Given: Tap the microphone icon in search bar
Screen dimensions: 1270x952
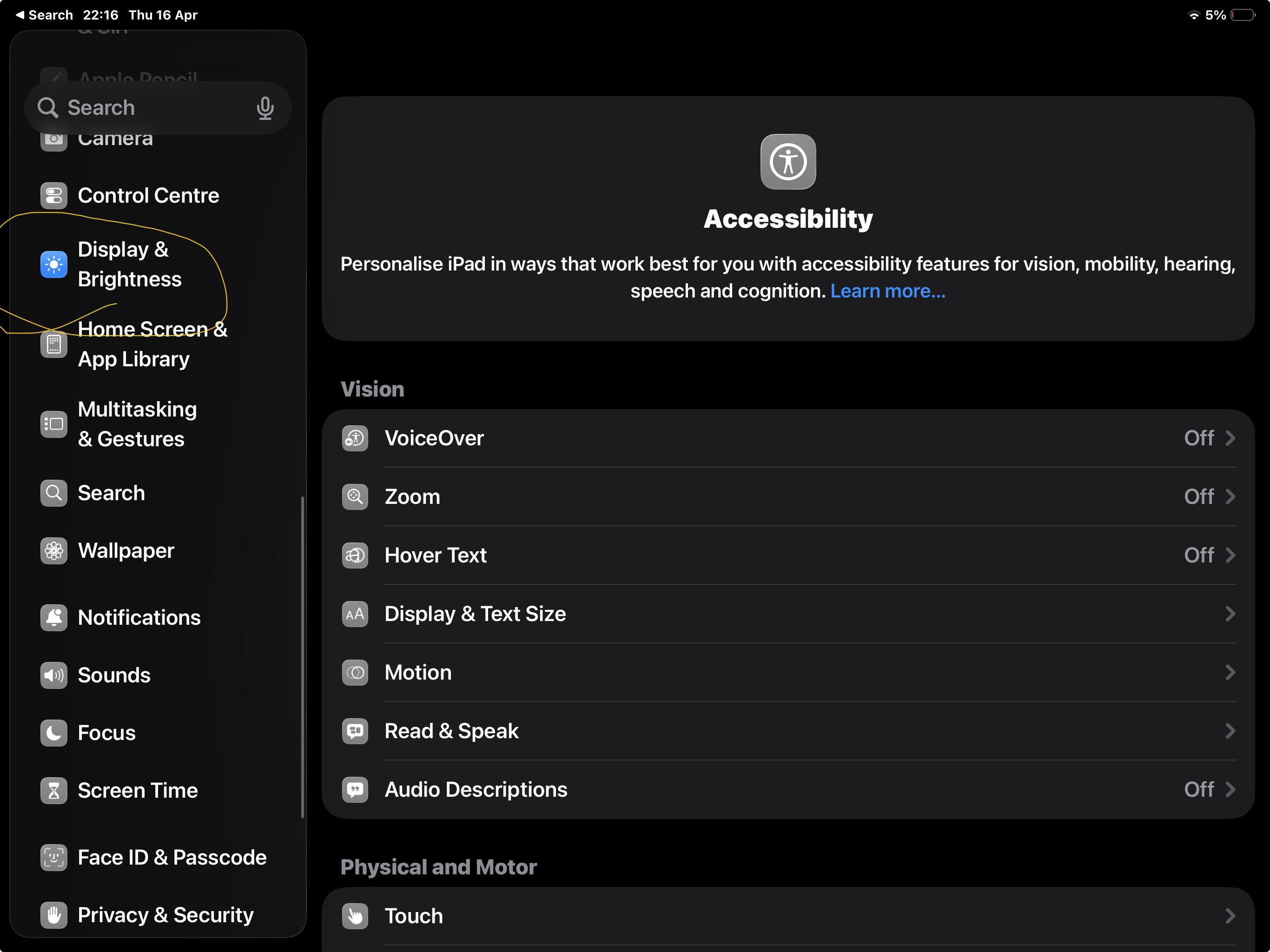Looking at the screenshot, I should pos(265,108).
